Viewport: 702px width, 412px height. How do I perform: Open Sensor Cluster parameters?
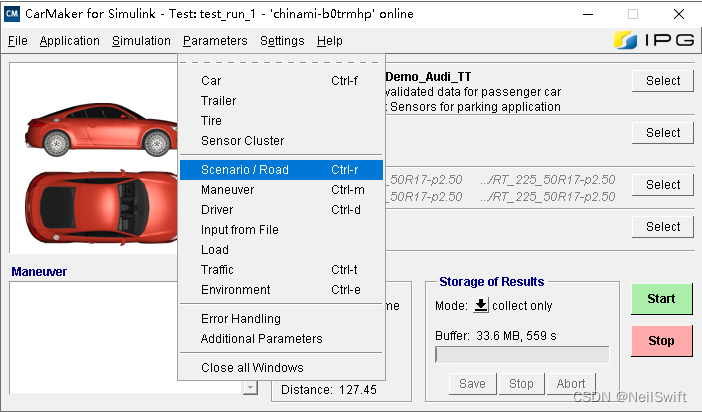coord(281,141)
